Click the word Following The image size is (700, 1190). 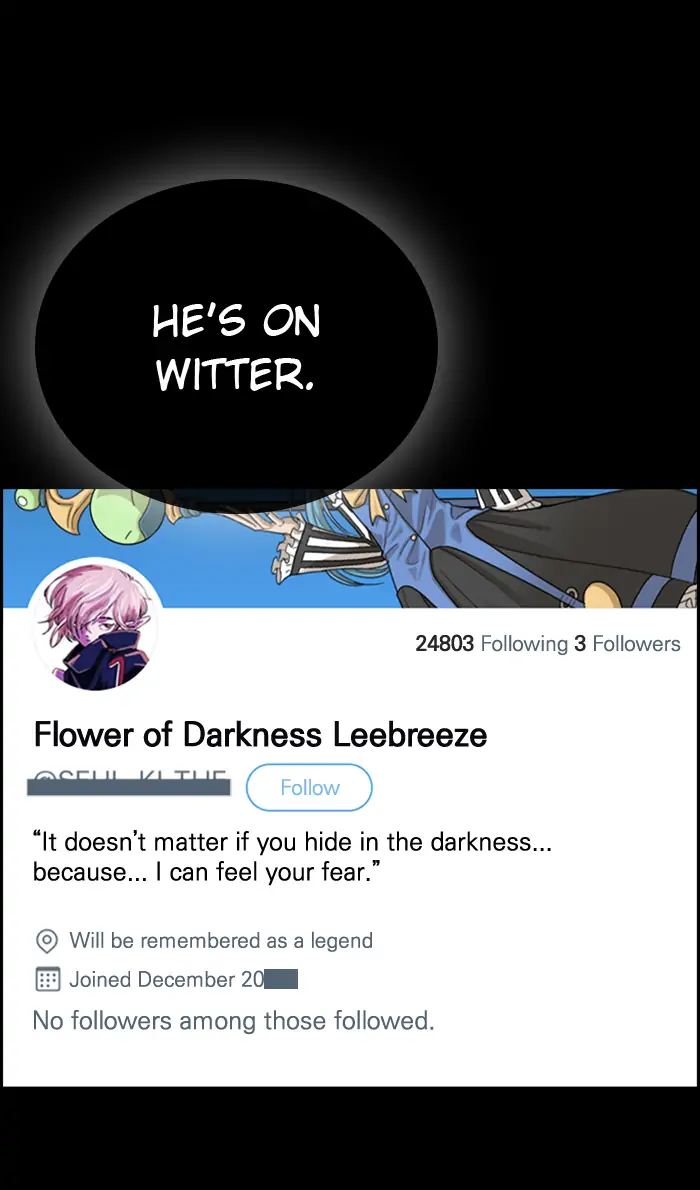coord(524,644)
